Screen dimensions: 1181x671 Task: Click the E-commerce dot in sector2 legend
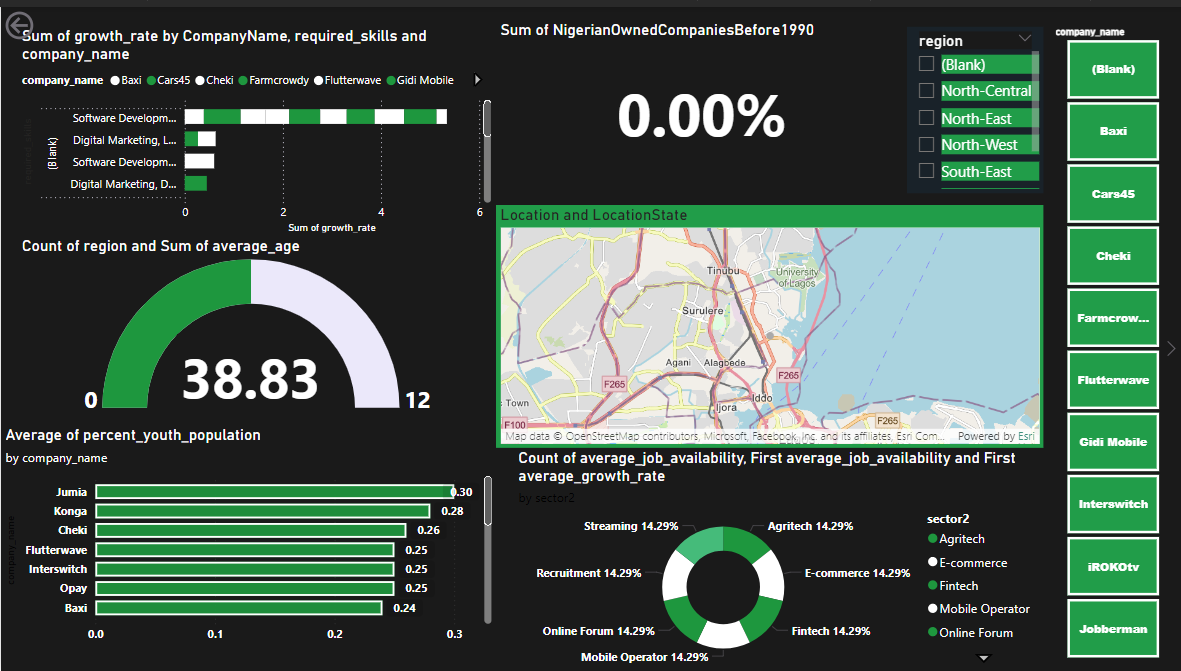coord(932,563)
